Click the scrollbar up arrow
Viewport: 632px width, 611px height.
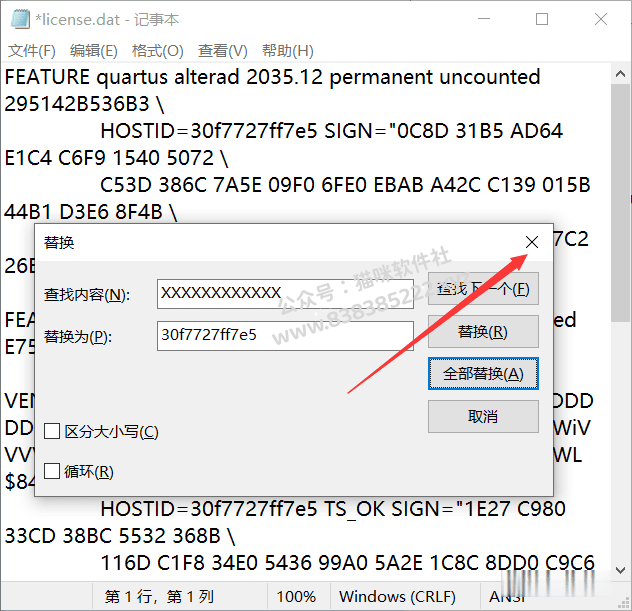(621, 74)
